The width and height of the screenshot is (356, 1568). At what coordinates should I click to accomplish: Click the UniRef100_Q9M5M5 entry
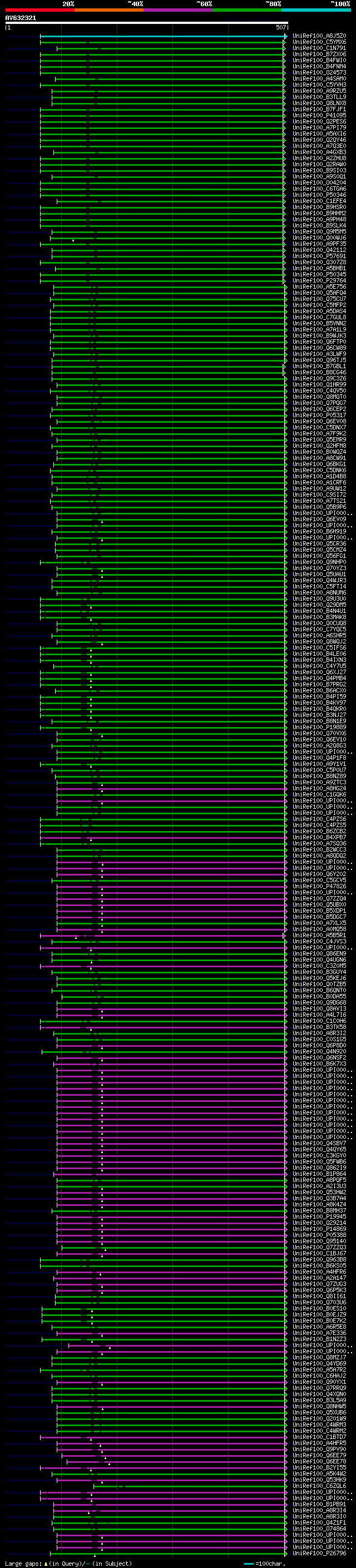[319, 231]
